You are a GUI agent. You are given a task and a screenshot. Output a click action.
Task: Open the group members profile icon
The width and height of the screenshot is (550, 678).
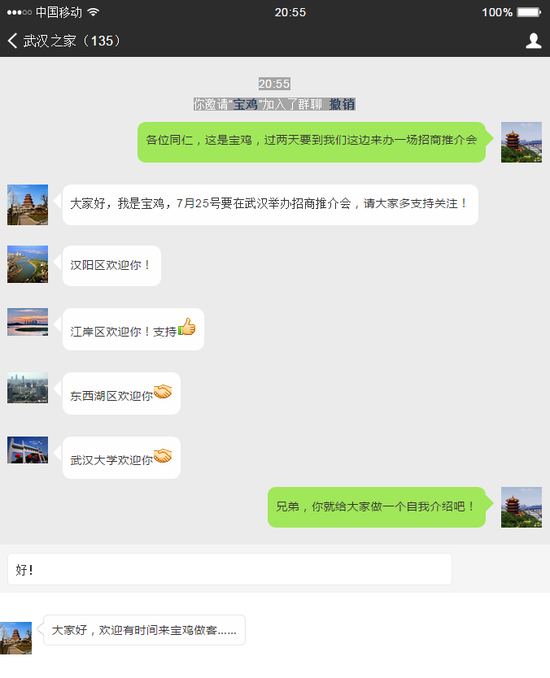pyautogui.click(x=533, y=41)
